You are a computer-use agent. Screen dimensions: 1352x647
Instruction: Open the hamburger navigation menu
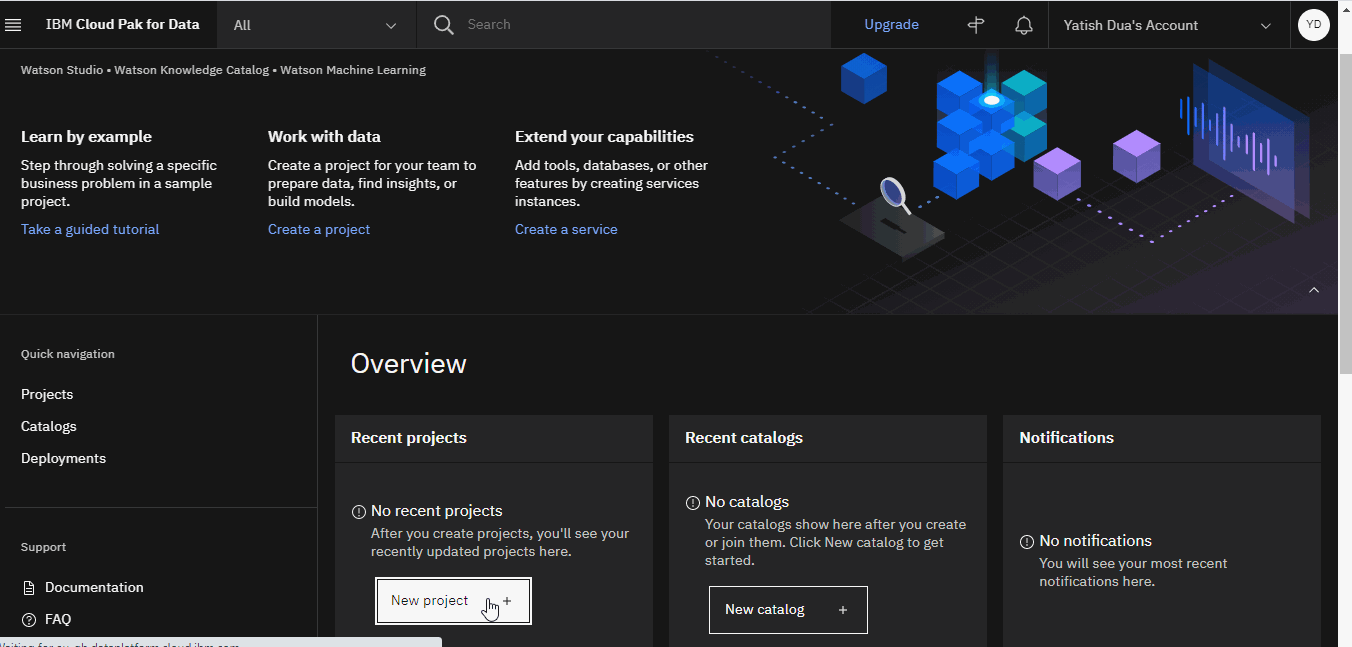(14, 25)
